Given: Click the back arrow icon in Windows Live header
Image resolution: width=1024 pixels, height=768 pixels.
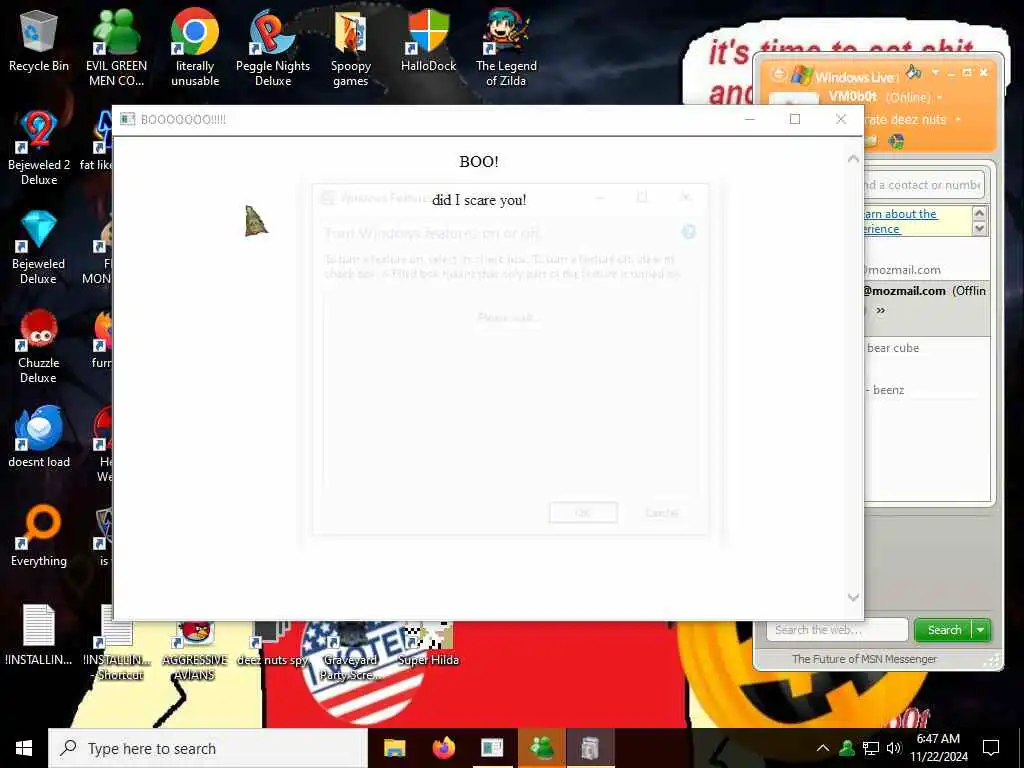Looking at the screenshot, I should [778, 74].
